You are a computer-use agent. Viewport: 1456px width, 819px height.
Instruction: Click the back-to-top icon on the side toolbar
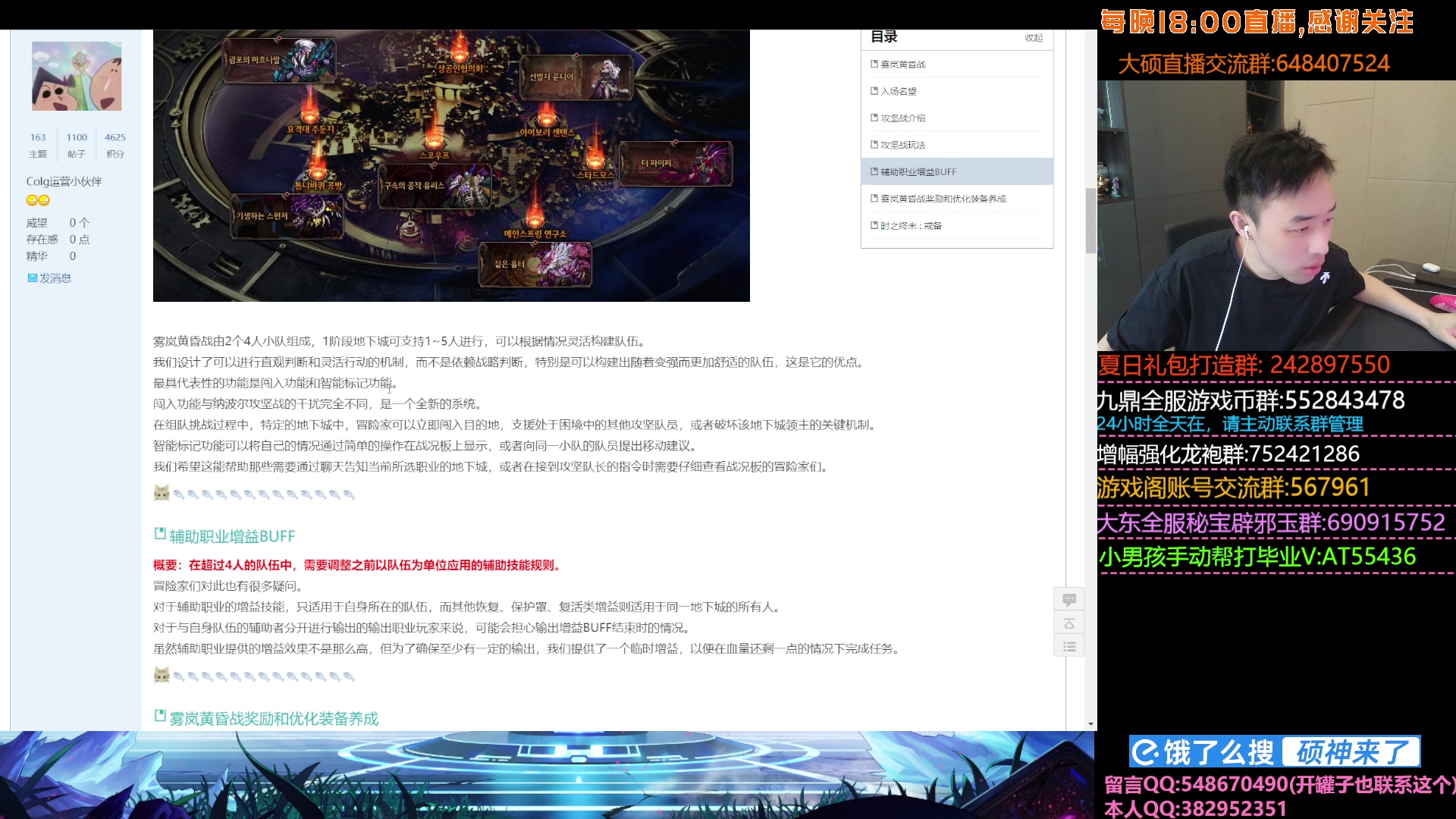click(1069, 623)
